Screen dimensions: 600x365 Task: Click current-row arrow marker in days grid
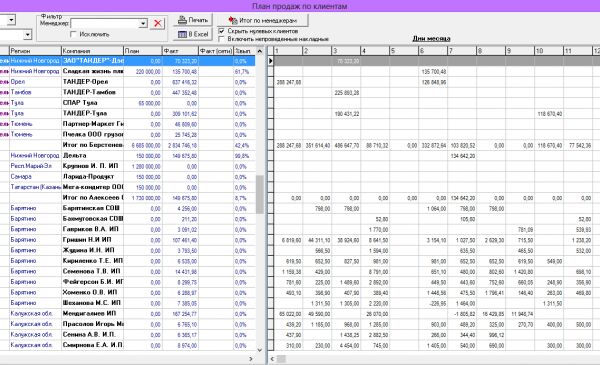pyautogui.click(x=271, y=61)
